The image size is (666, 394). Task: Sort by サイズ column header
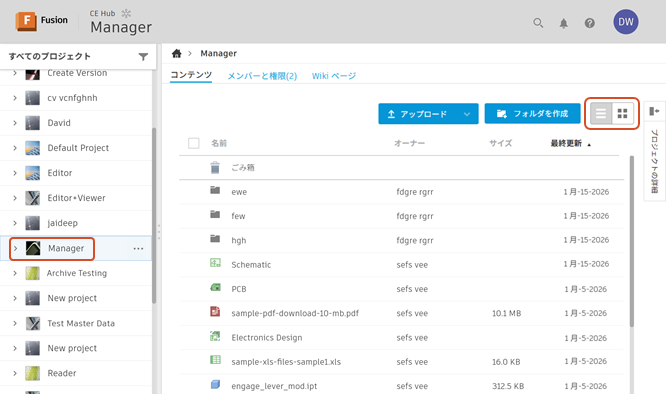[x=501, y=144]
